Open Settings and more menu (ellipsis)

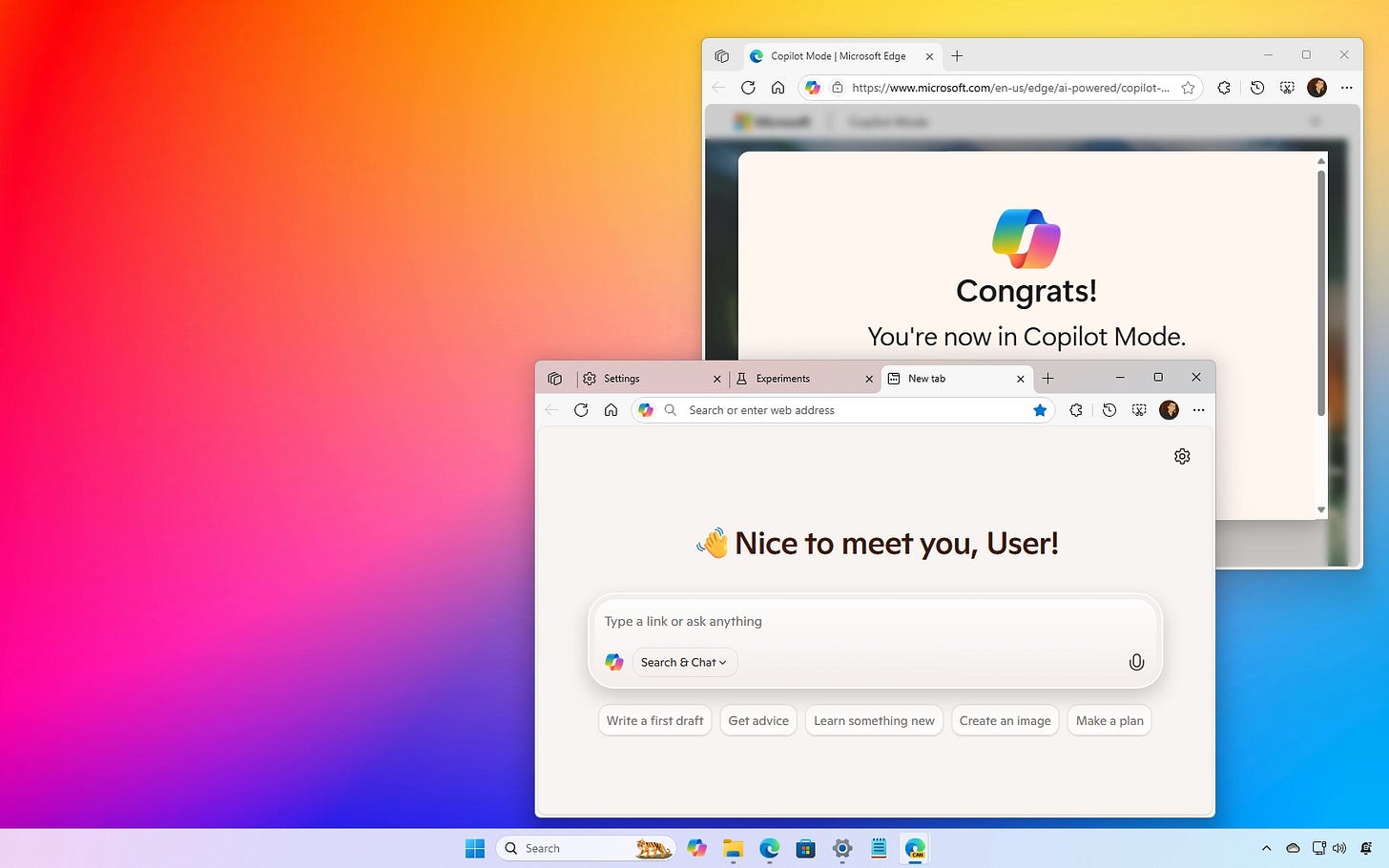pos(1198,410)
